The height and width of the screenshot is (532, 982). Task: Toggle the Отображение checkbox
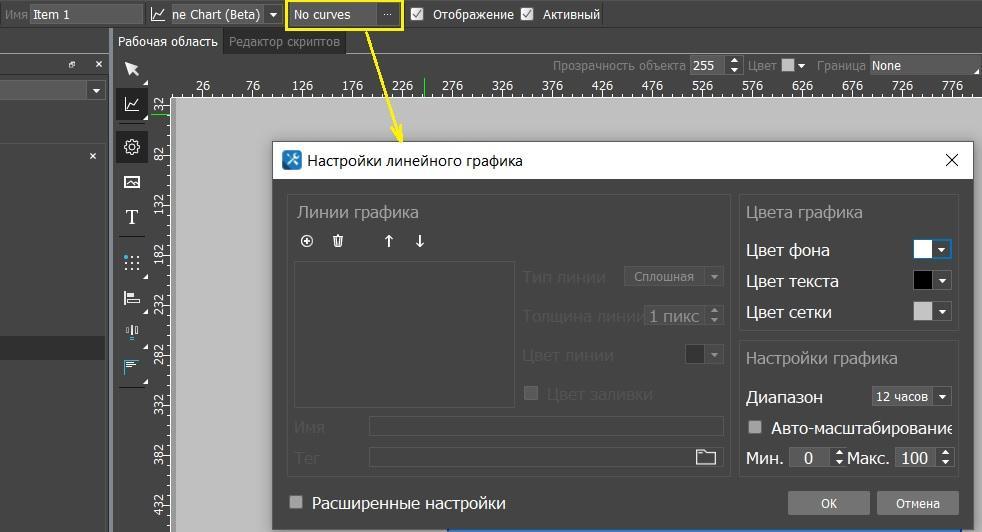tap(417, 15)
